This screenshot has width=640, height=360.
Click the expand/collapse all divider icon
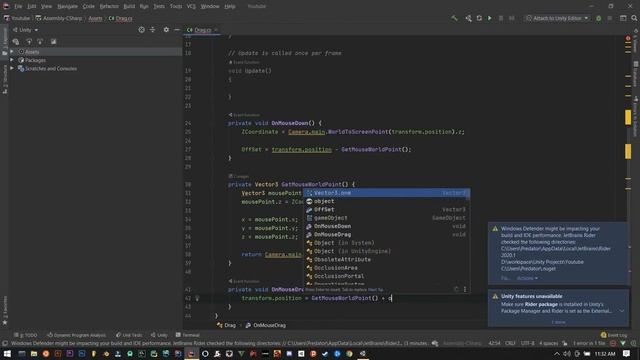[x=152, y=30]
